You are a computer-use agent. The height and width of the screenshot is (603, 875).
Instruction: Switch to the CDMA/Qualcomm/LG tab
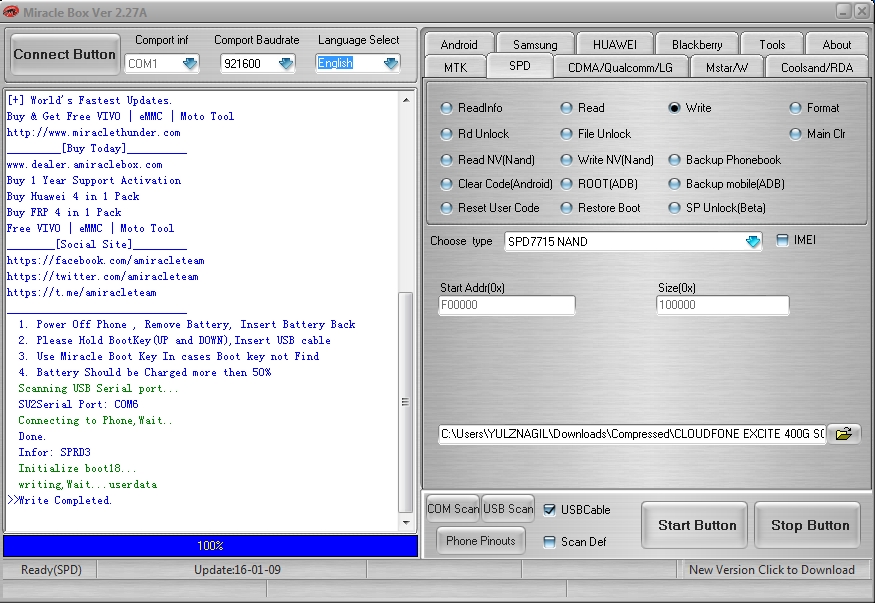[620, 67]
